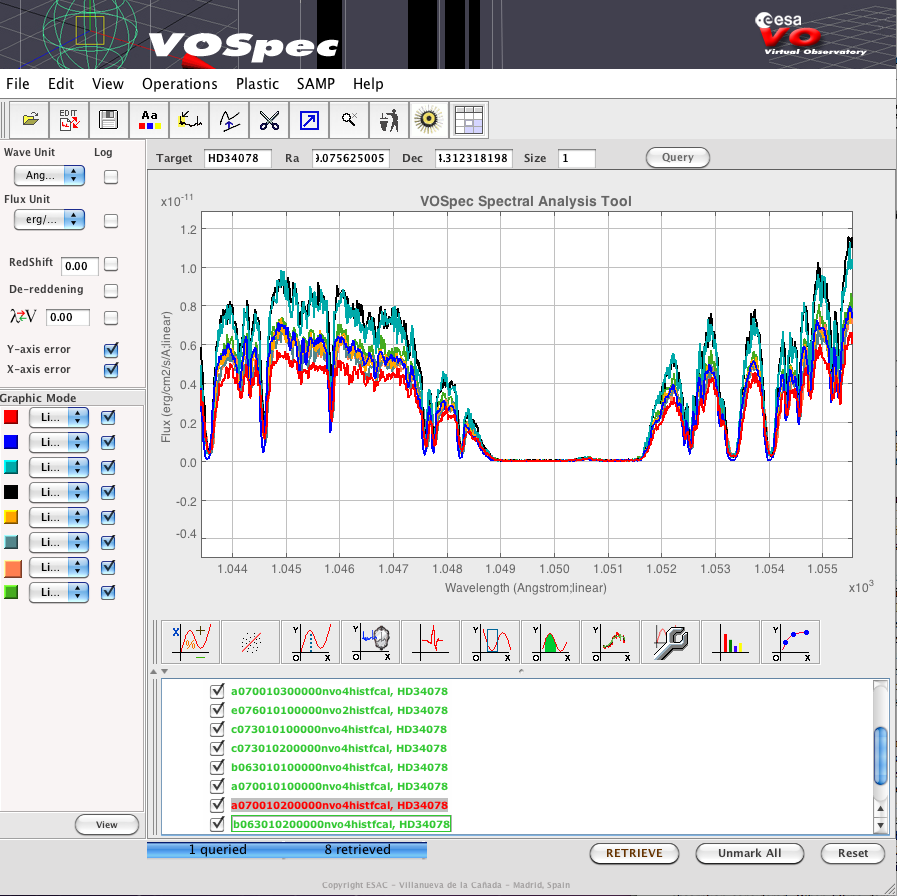
Task: Click the sunburst star icon in toolbar
Action: point(428,120)
